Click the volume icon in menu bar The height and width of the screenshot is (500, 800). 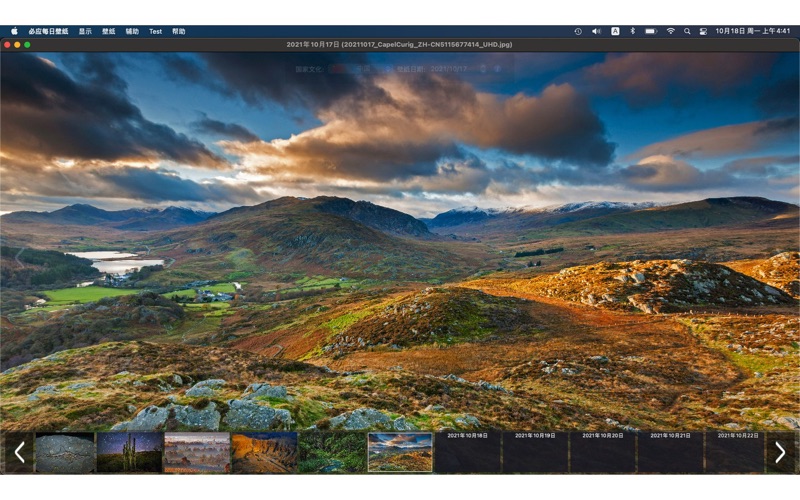click(x=596, y=31)
